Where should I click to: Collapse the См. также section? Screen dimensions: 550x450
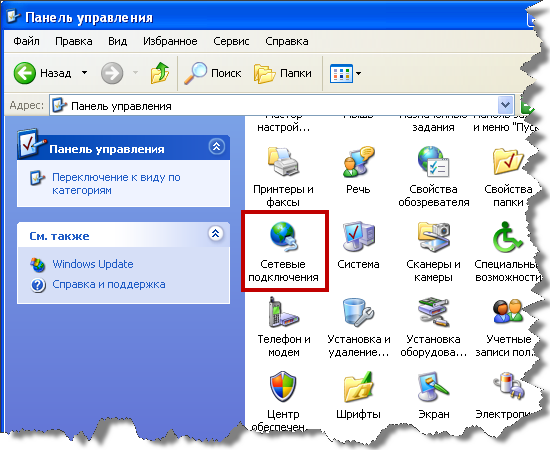coord(216,233)
